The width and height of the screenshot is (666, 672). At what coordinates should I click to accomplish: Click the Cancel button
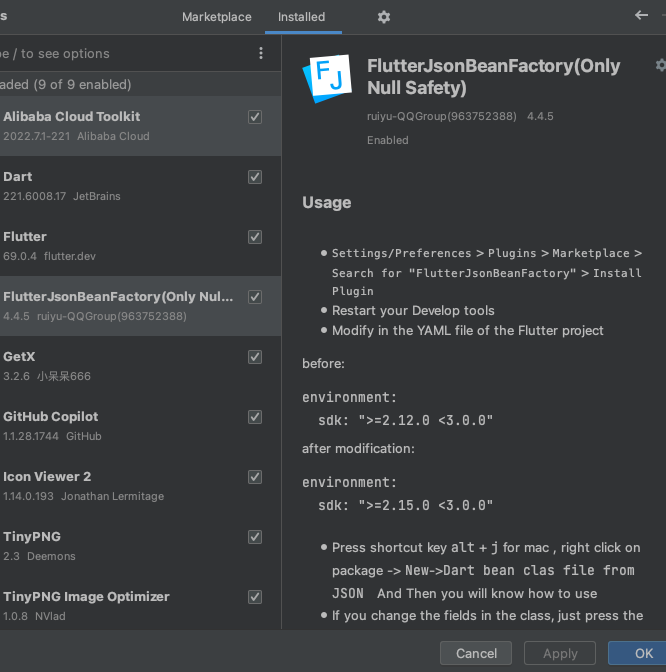pos(476,653)
